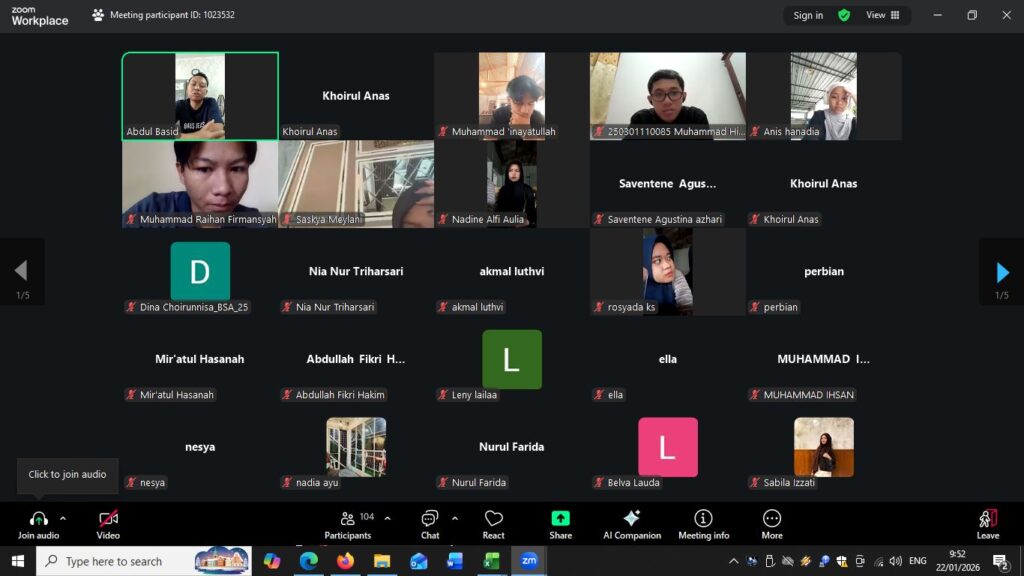Click the green encryption shield icon
The width and height of the screenshot is (1024, 576).
844,15
